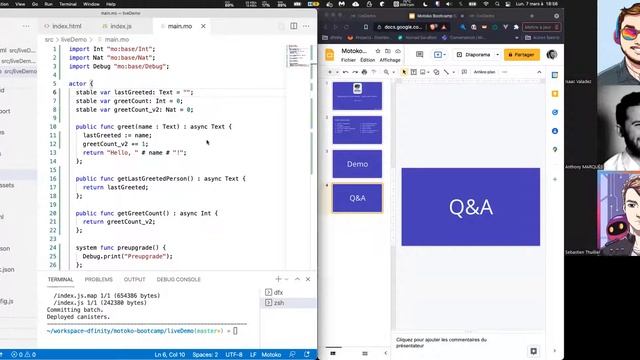Choose the select arrow tool in Slides toolbar

tap(404, 72)
